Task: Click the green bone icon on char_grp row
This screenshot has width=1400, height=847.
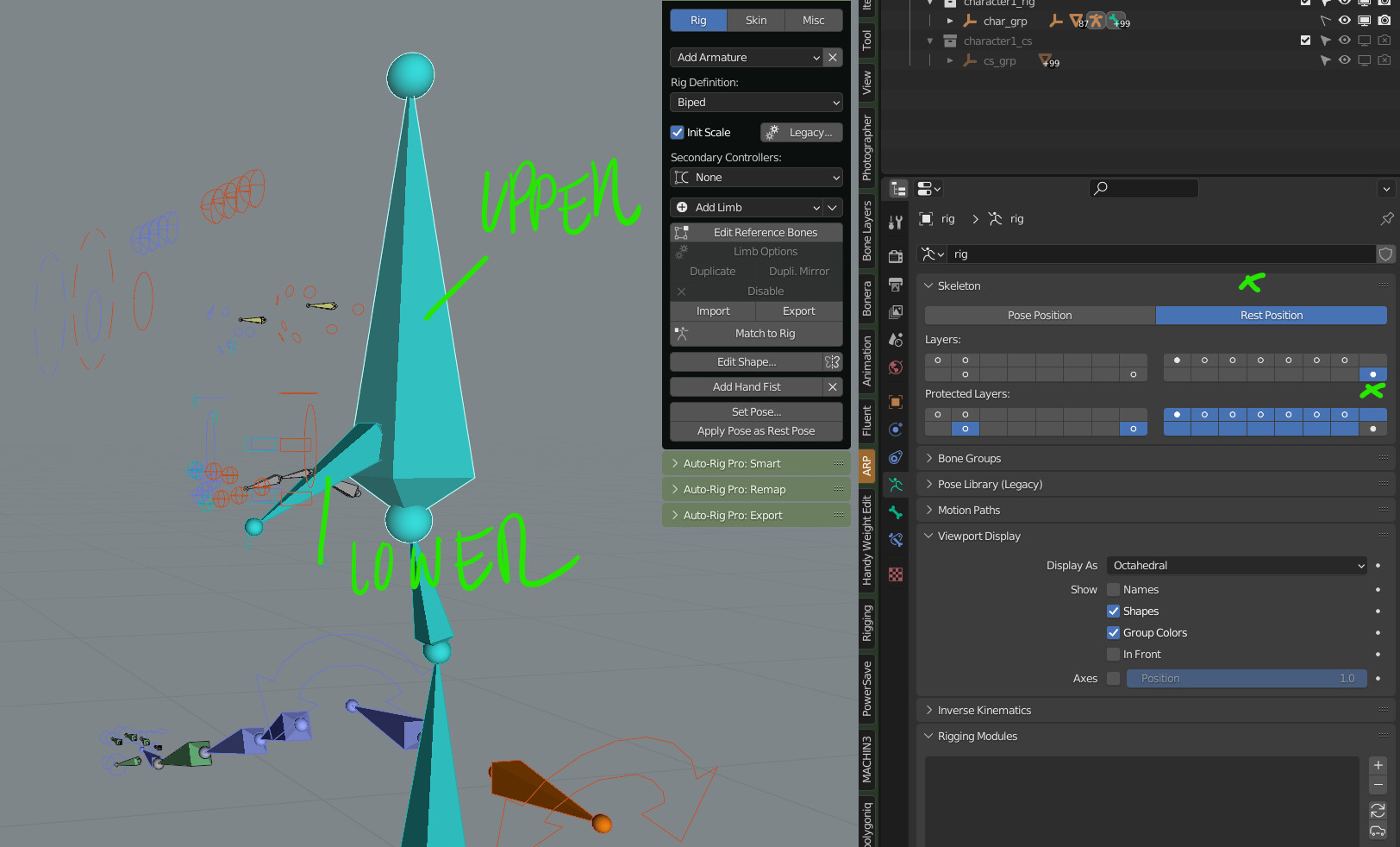Action: click(1115, 20)
